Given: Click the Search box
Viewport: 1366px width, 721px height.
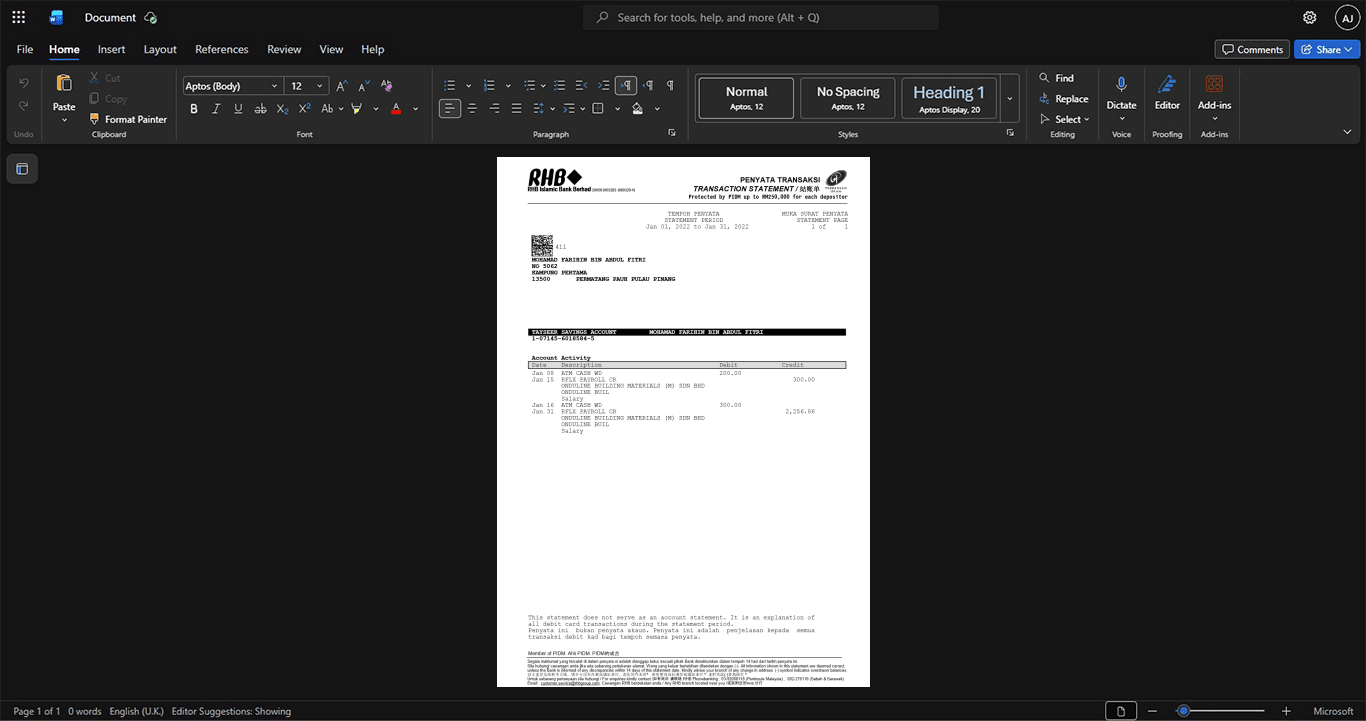Looking at the screenshot, I should 761,17.
